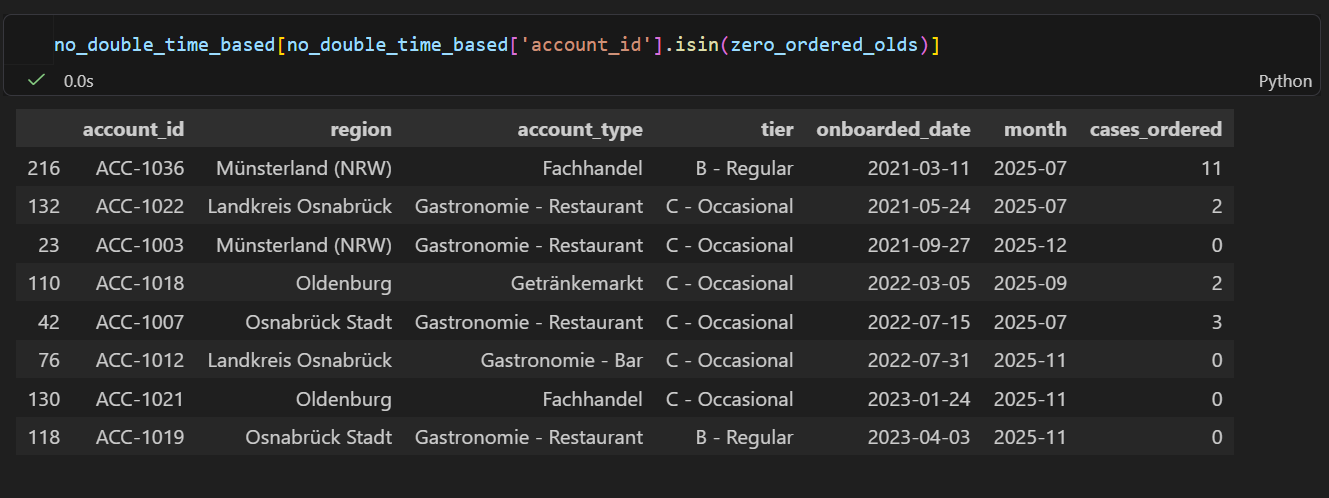This screenshot has height=498, width=1329.
Task: Click the Python language label of the cell
Action: 1285,81
